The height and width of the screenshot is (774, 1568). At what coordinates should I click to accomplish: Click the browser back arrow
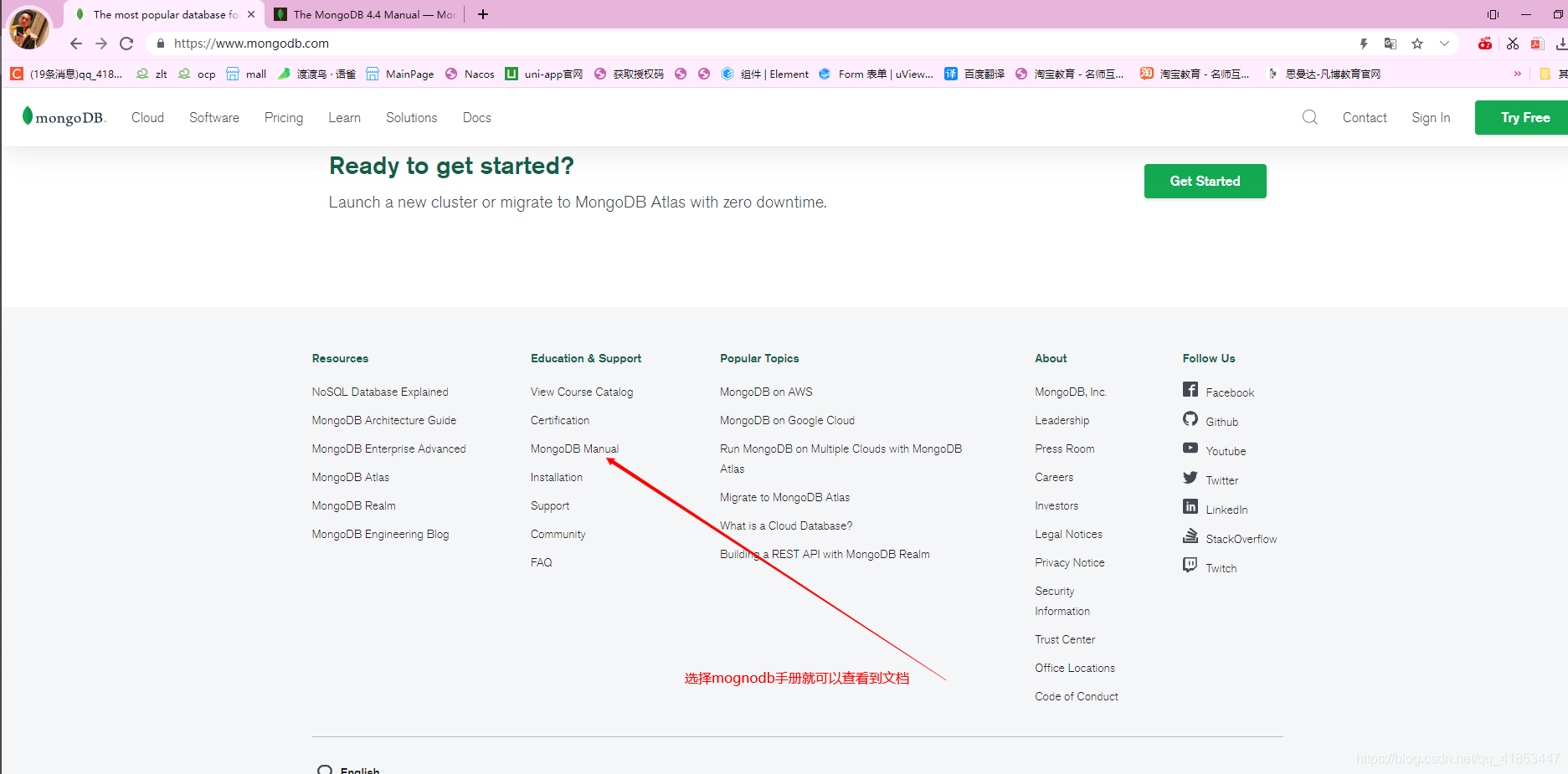pos(76,44)
